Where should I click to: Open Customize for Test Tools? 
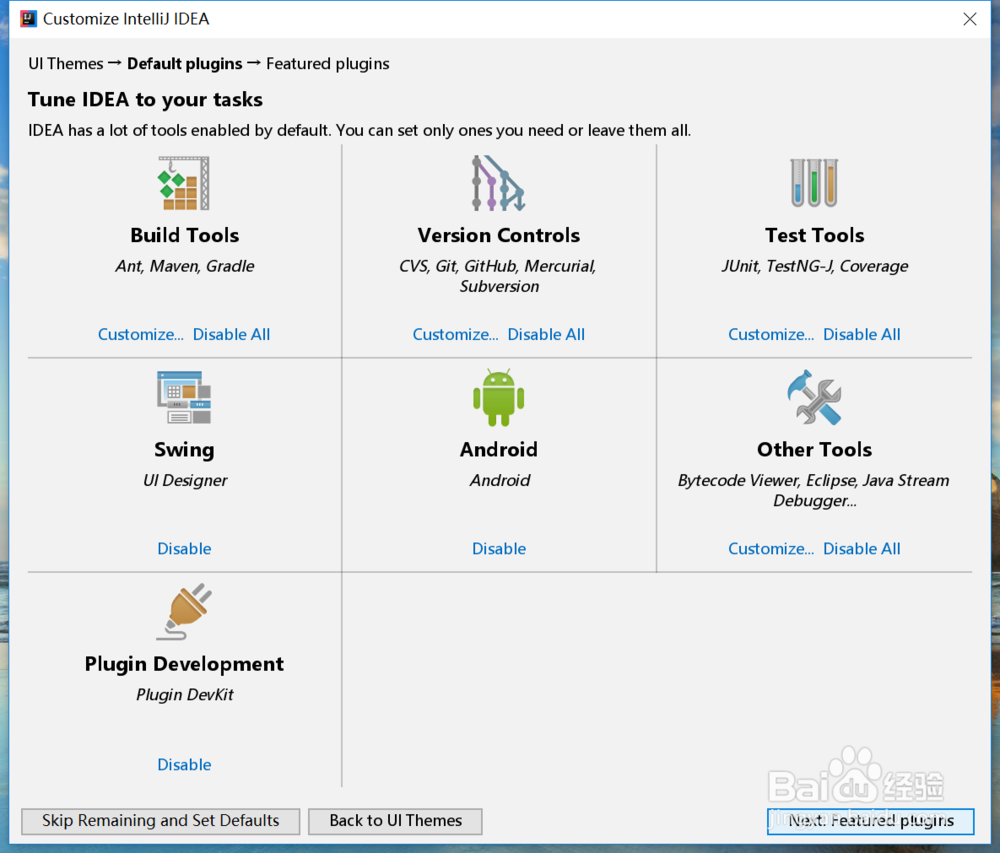tap(771, 334)
